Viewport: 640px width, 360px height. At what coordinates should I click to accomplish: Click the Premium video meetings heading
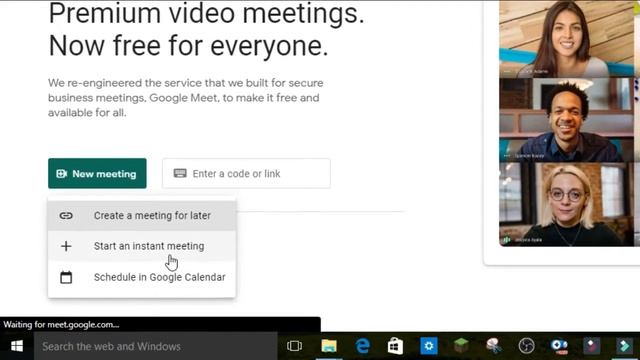[206, 13]
